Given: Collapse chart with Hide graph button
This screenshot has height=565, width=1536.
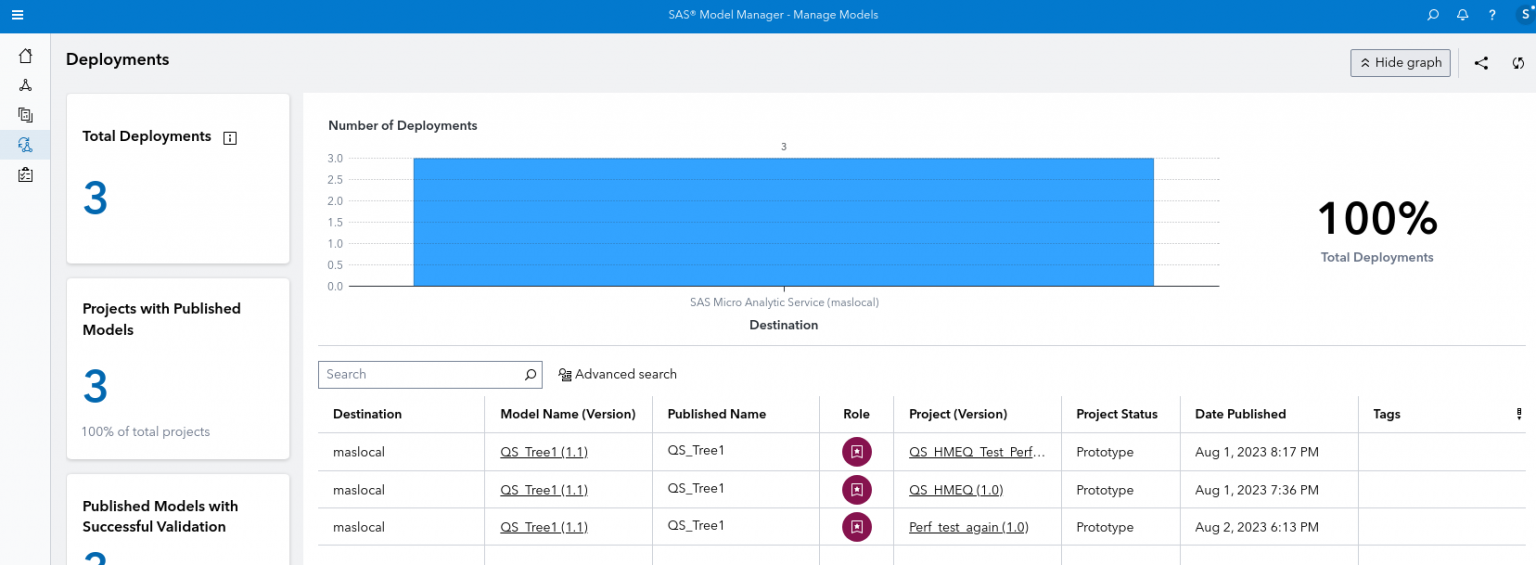Looking at the screenshot, I should coord(1400,63).
